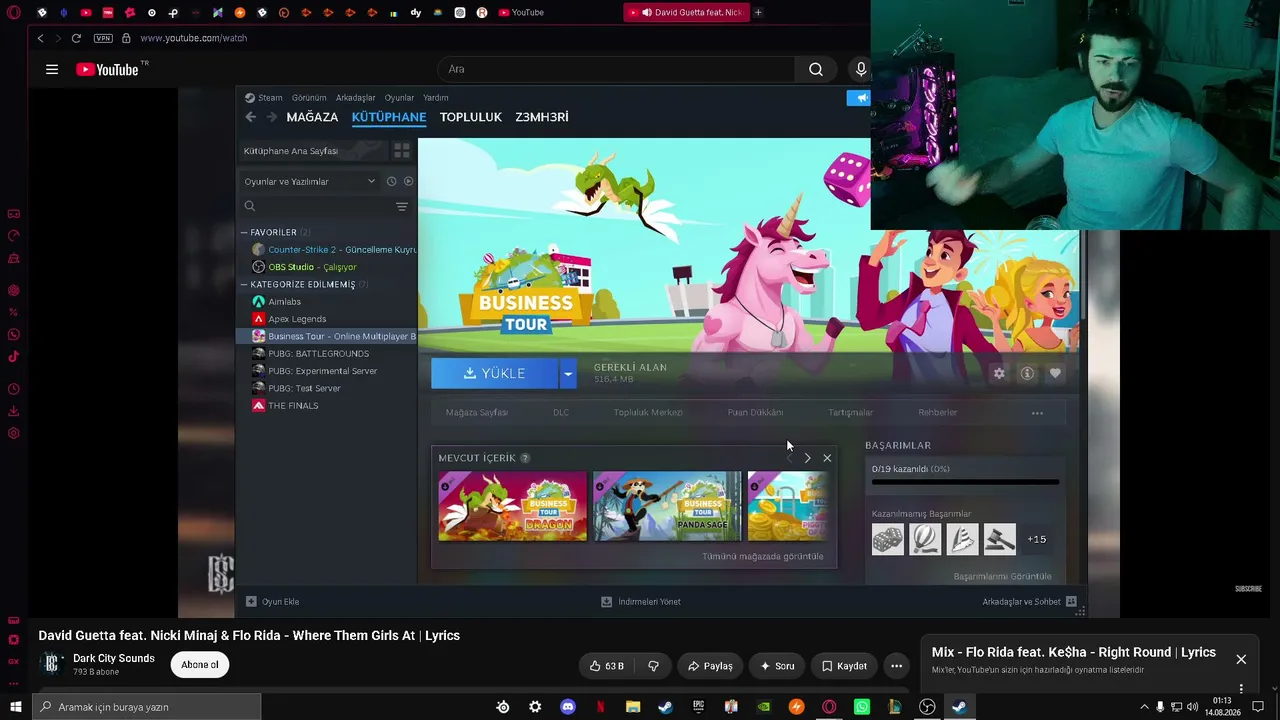Collapse the FAVORİLER category
The height and width of the screenshot is (720, 1280).
[x=244, y=232]
